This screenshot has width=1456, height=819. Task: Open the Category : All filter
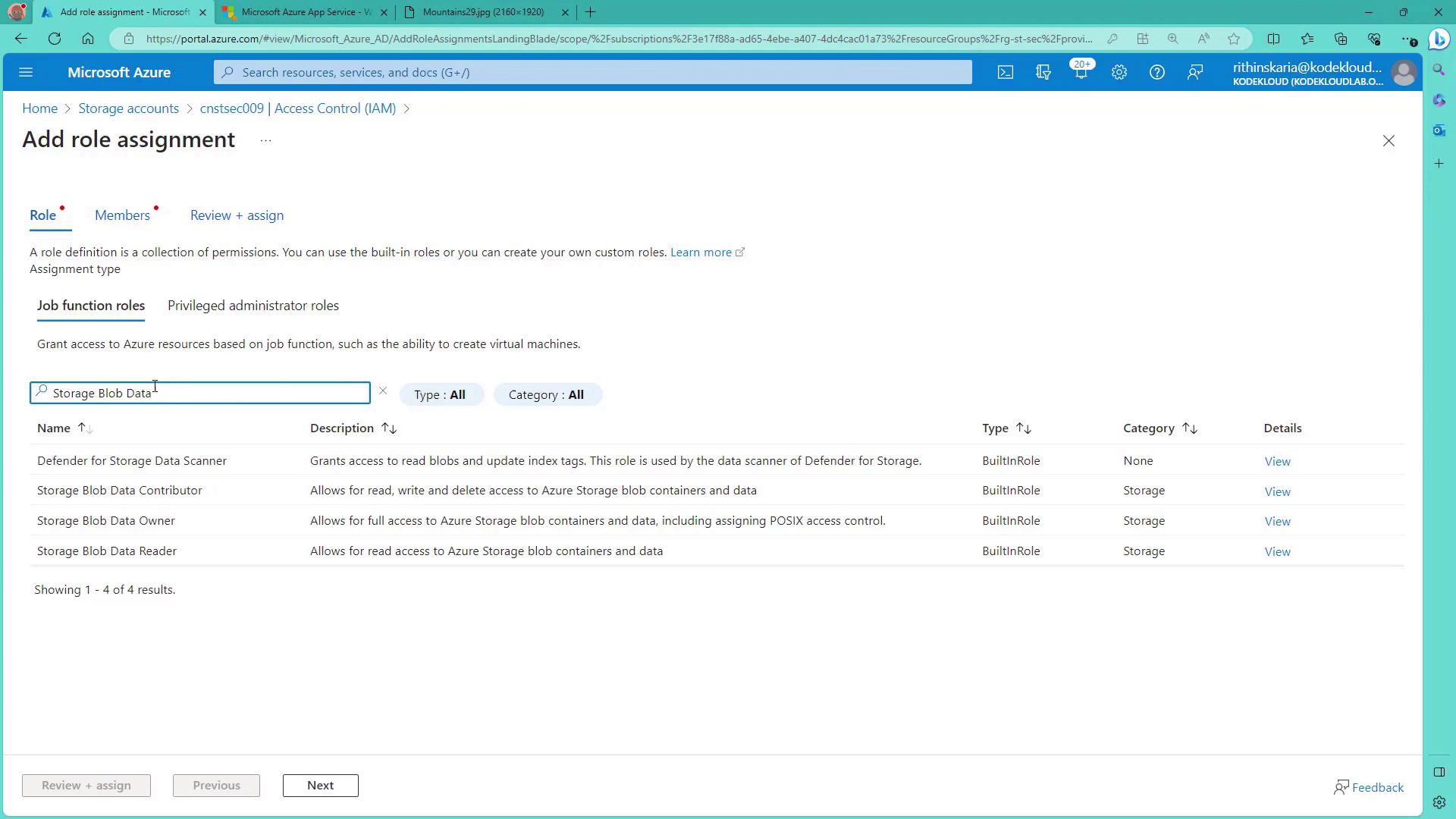click(546, 394)
